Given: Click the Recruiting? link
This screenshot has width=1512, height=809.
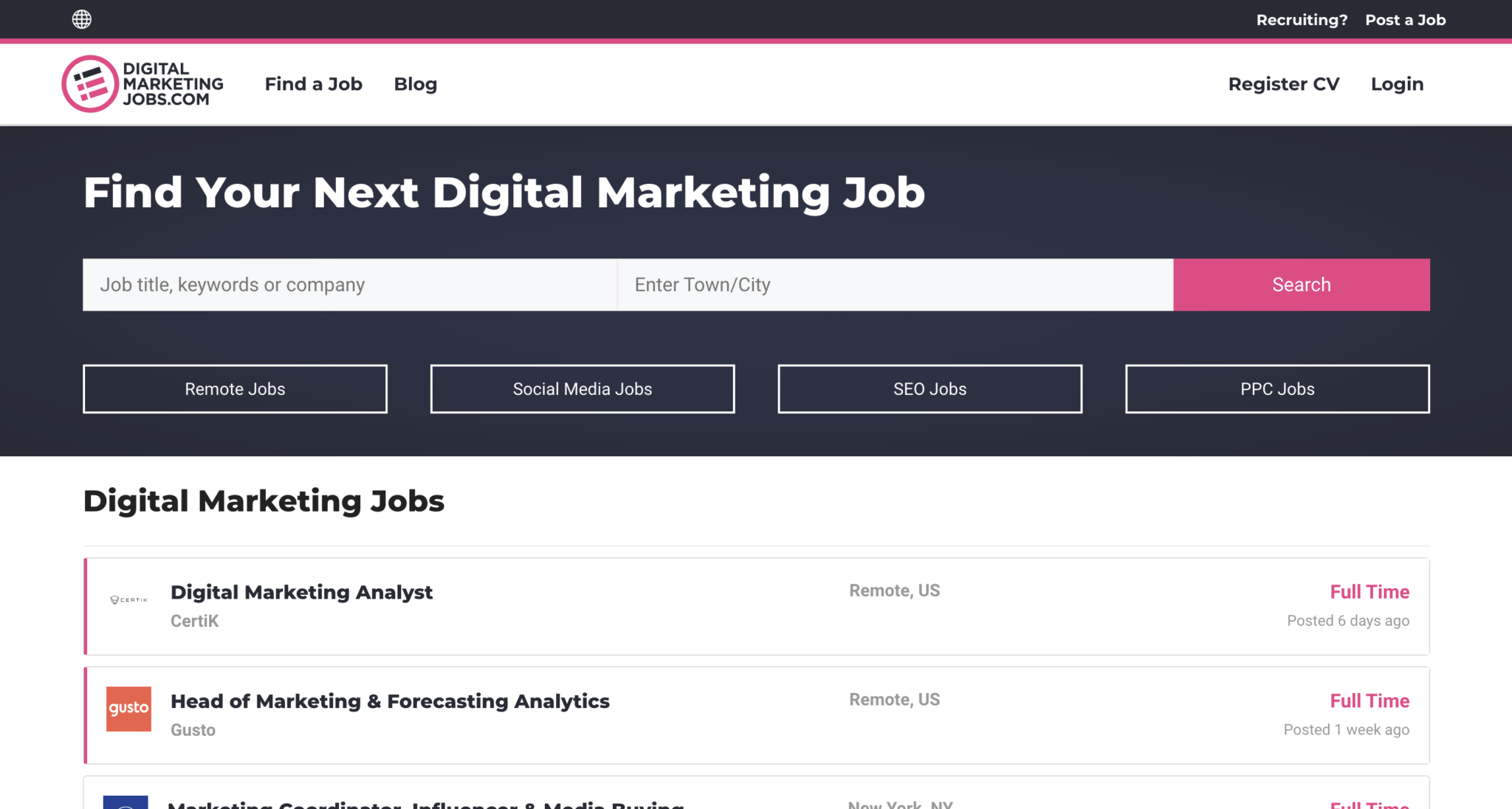Looking at the screenshot, I should click(x=1302, y=20).
